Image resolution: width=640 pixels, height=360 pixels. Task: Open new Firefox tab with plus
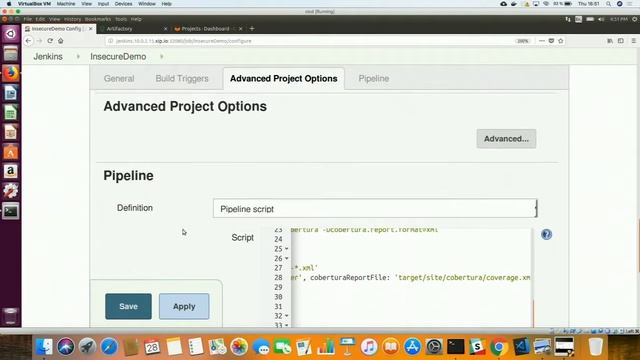[x=252, y=29]
